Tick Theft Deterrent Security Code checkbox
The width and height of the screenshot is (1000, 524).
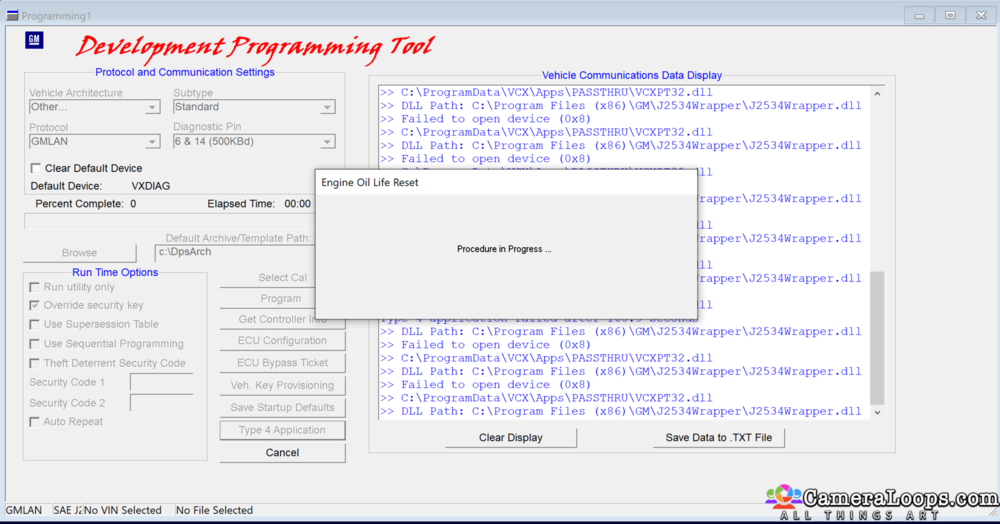point(34,363)
